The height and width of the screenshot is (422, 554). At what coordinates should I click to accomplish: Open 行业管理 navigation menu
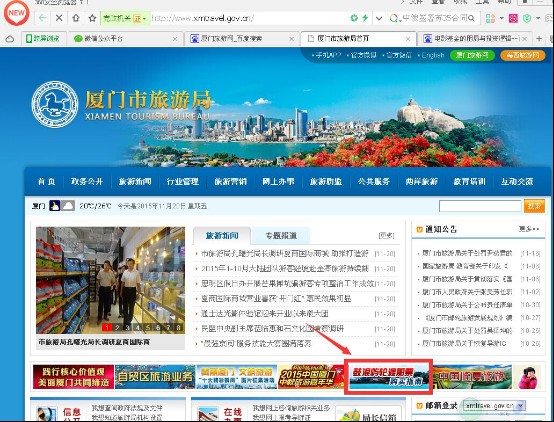point(183,181)
